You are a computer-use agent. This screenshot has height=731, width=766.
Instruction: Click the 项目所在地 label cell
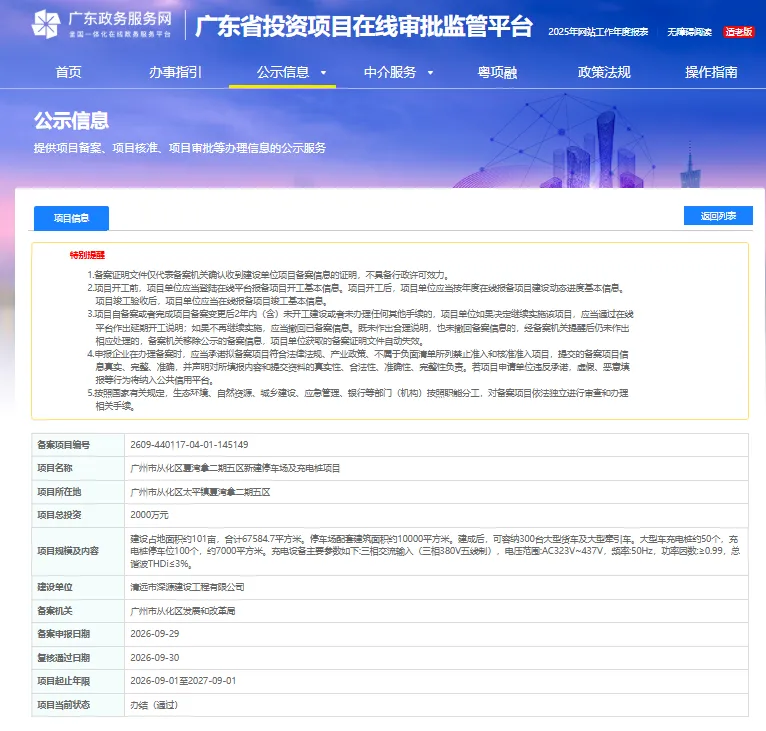(78, 492)
